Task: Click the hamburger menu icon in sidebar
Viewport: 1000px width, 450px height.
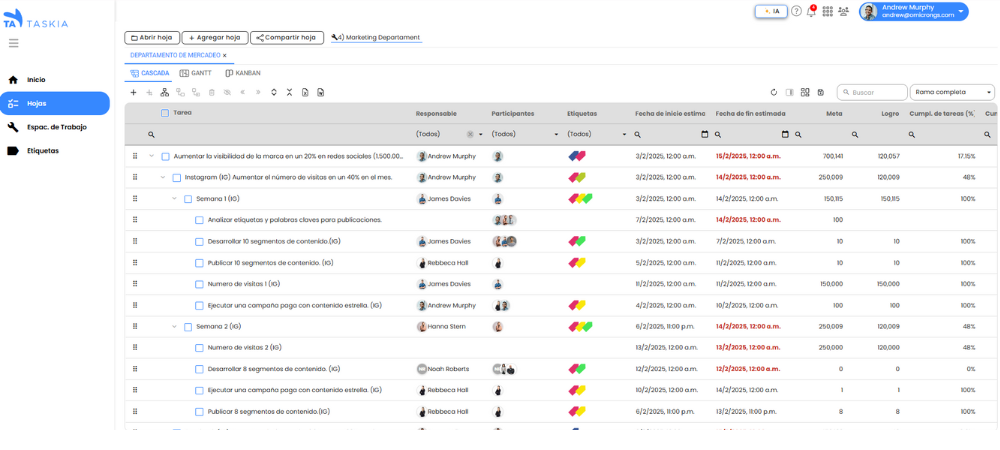Action: (13, 43)
